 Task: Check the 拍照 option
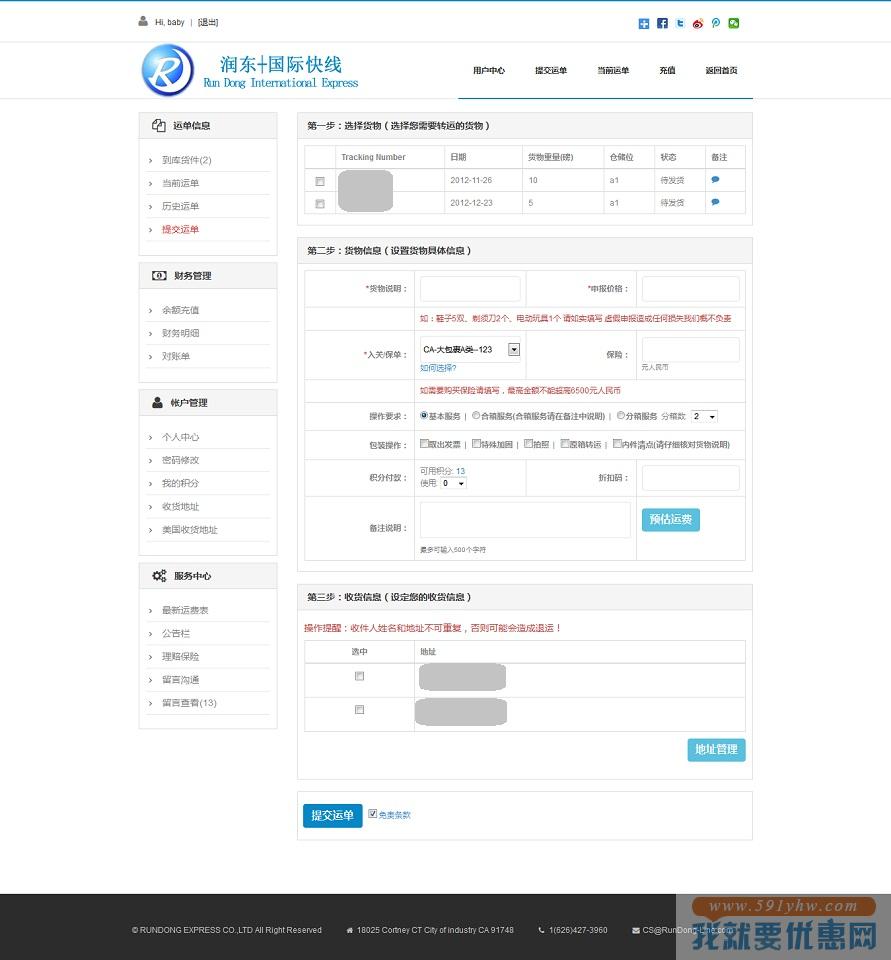(x=528, y=443)
